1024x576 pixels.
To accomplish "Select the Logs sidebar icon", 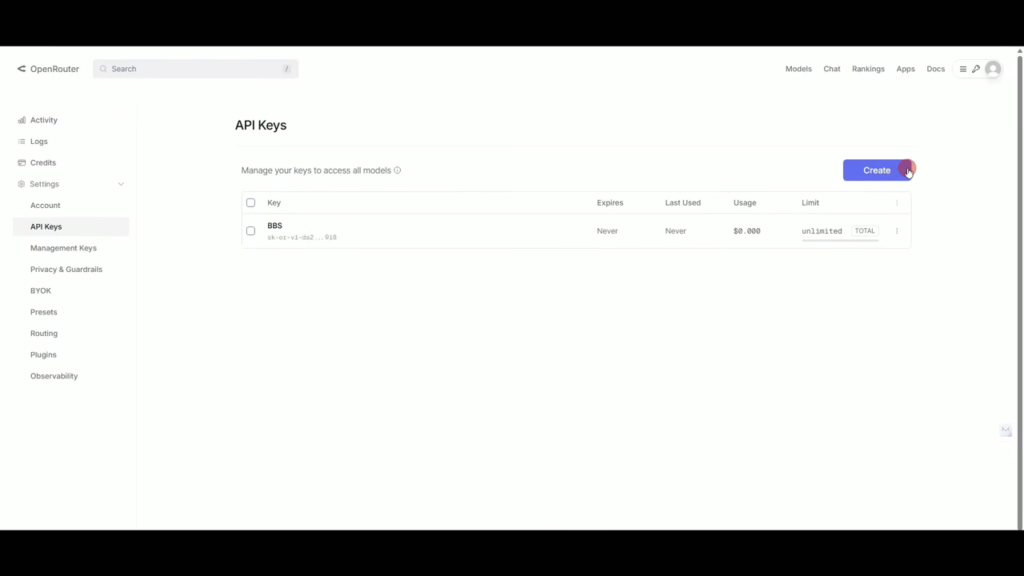I will [23, 141].
